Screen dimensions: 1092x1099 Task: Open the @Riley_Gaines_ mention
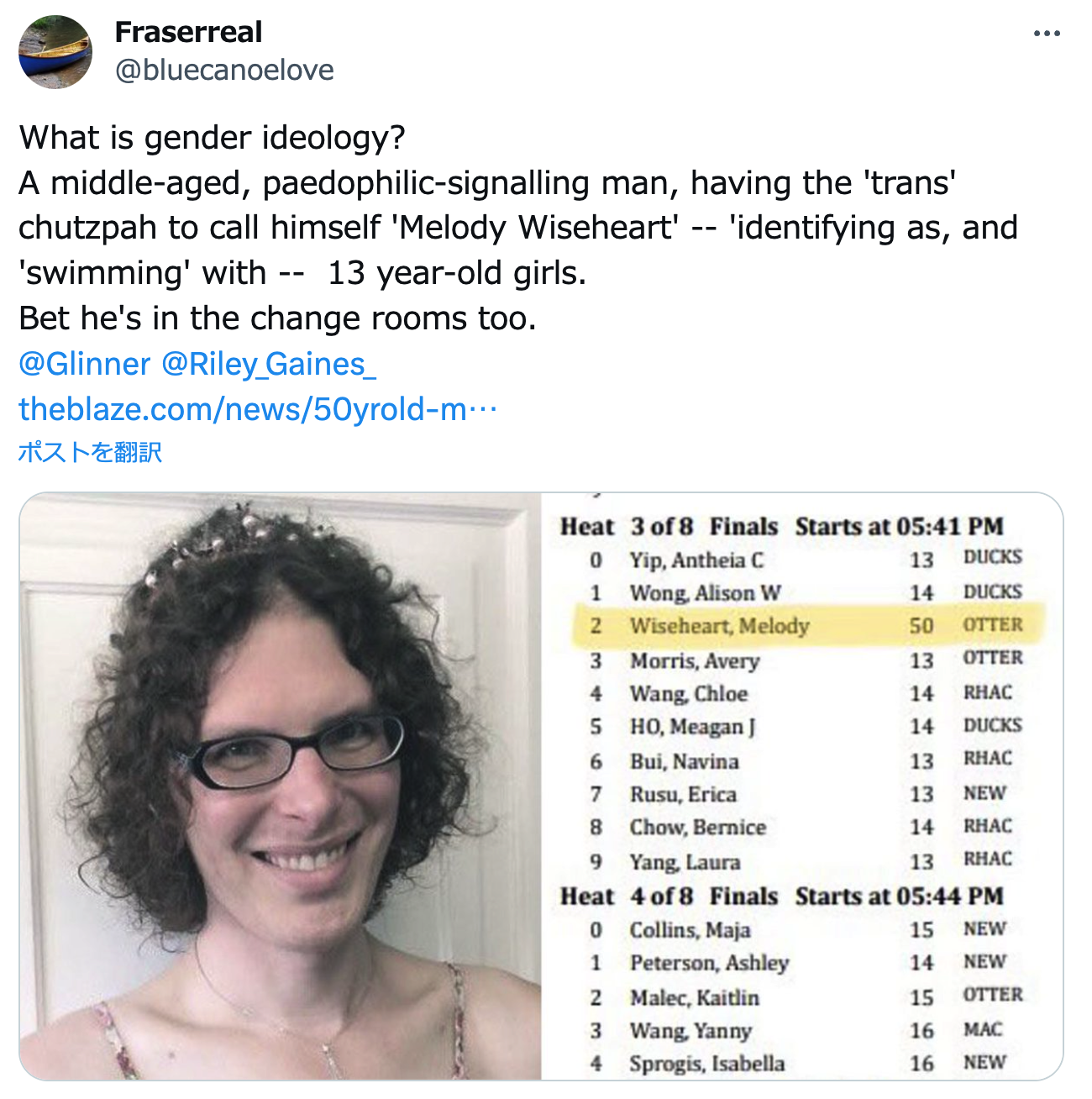click(x=268, y=364)
